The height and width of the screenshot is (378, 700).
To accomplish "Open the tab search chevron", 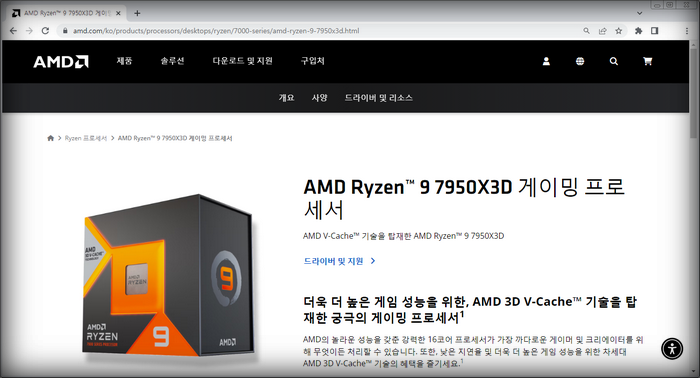I will [639, 13].
